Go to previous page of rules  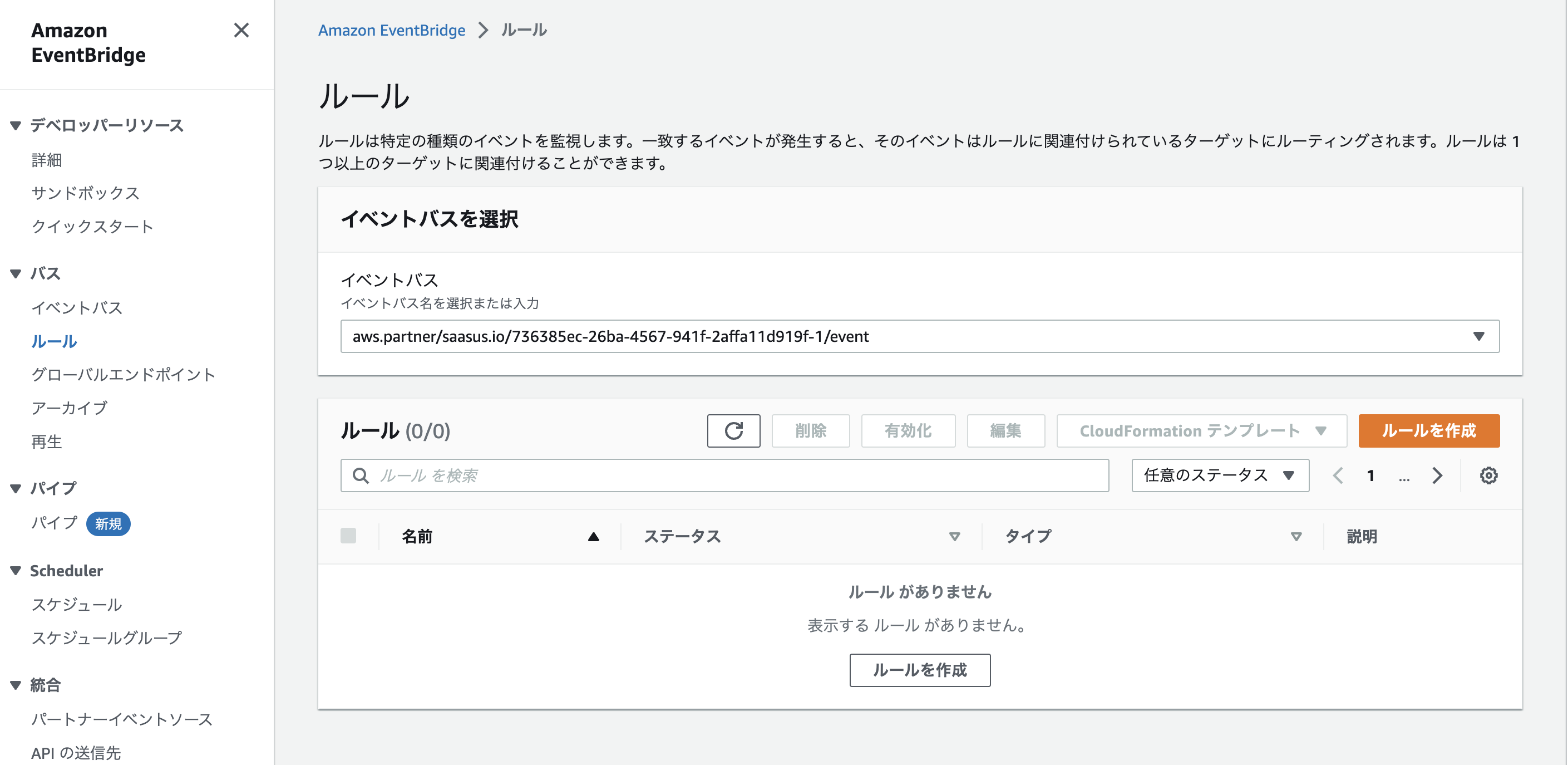tap(1338, 475)
